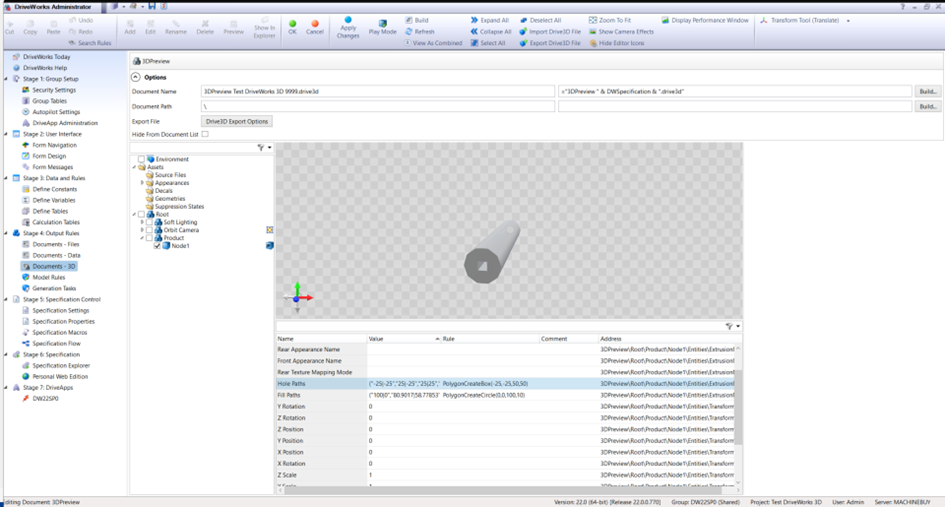Image resolution: width=945 pixels, height=507 pixels.
Task: Toggle Hide From Document List checkbox
Action: point(205,134)
